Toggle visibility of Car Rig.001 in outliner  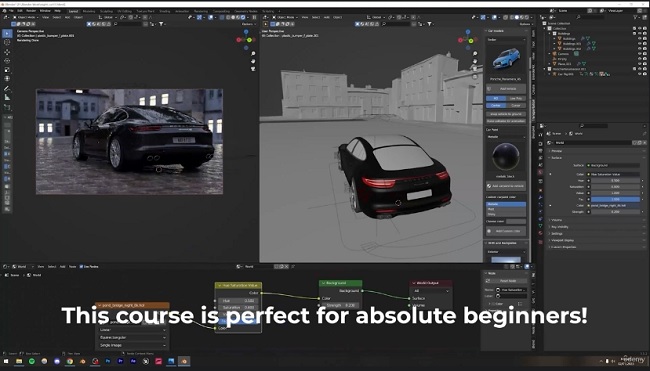[x=640, y=74]
